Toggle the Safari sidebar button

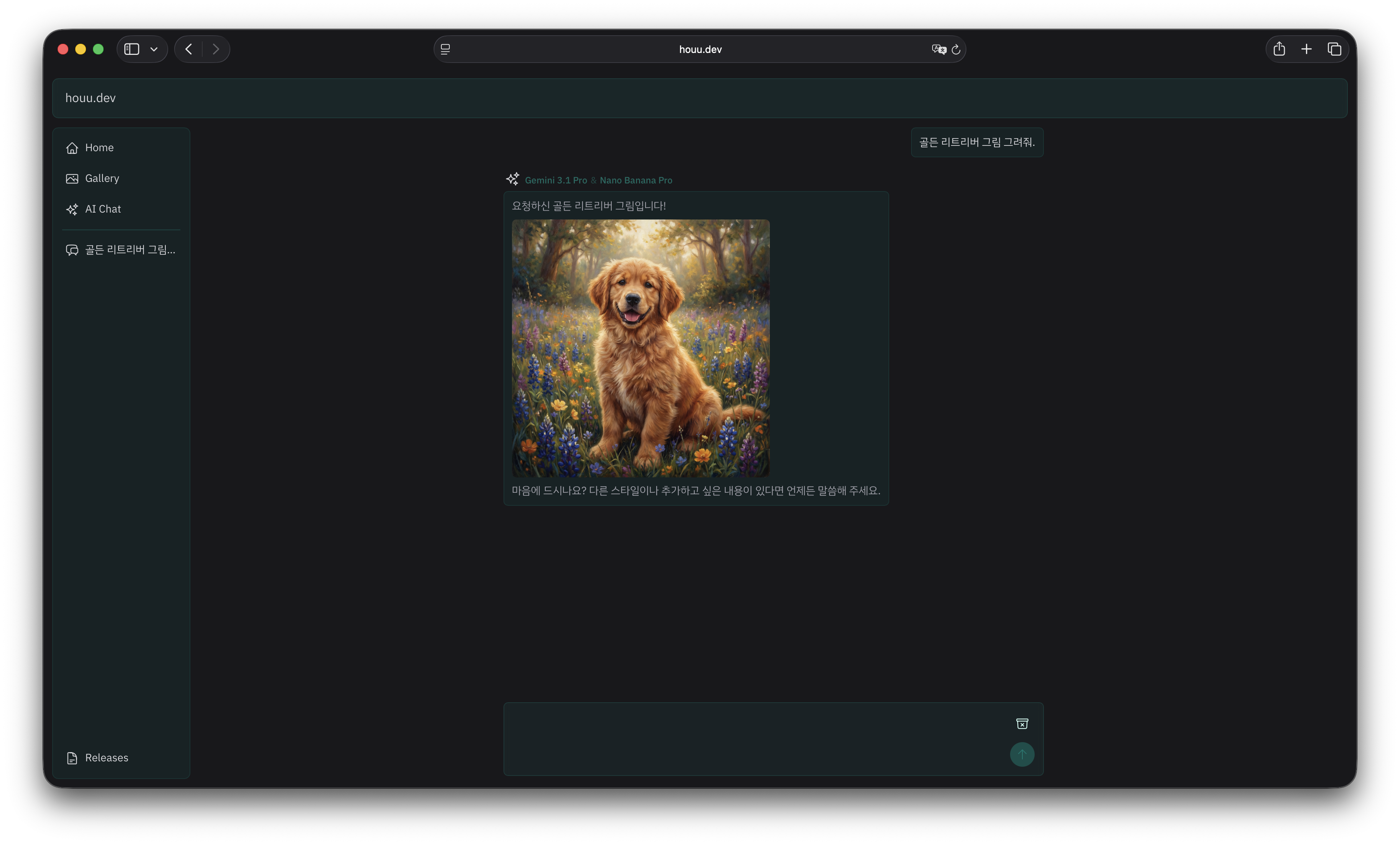pos(132,49)
